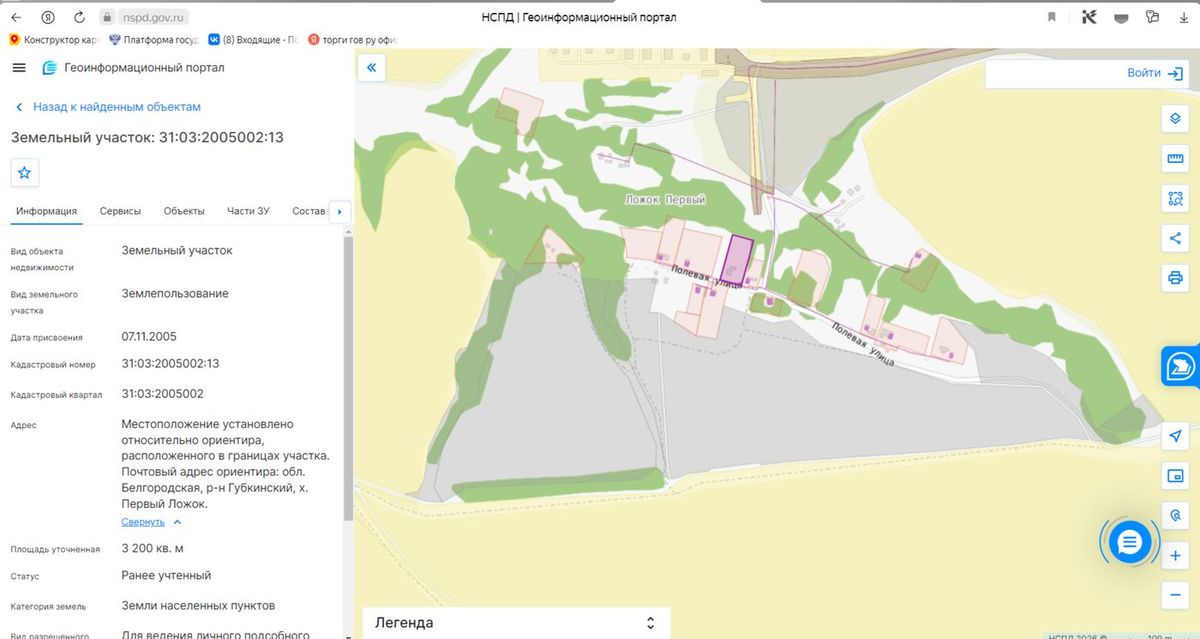The image size is (1200, 639).
Task: Open the VK Входящие bookmark
Action: tap(253, 40)
